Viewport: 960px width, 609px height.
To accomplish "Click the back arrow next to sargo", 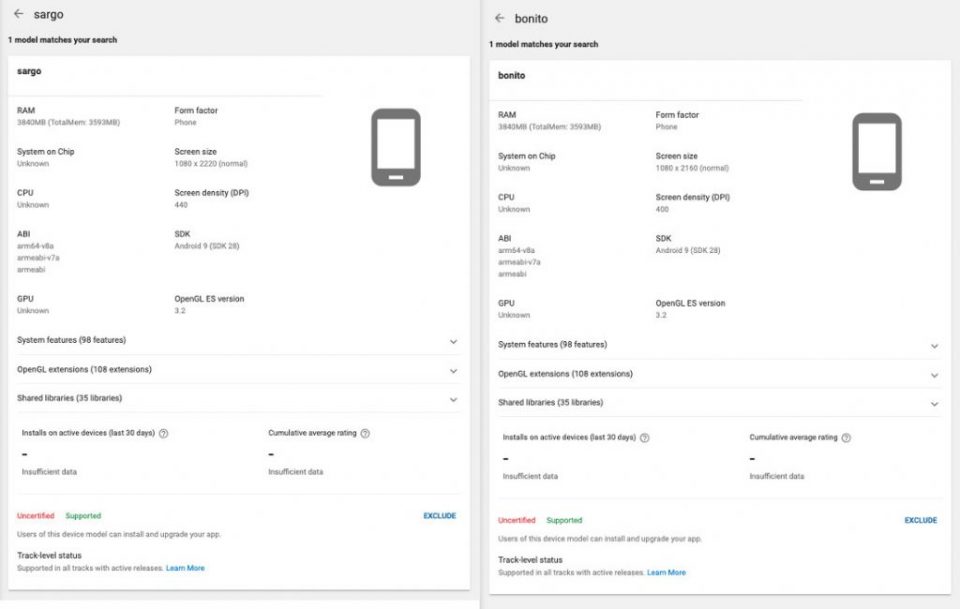I will (18, 14).
